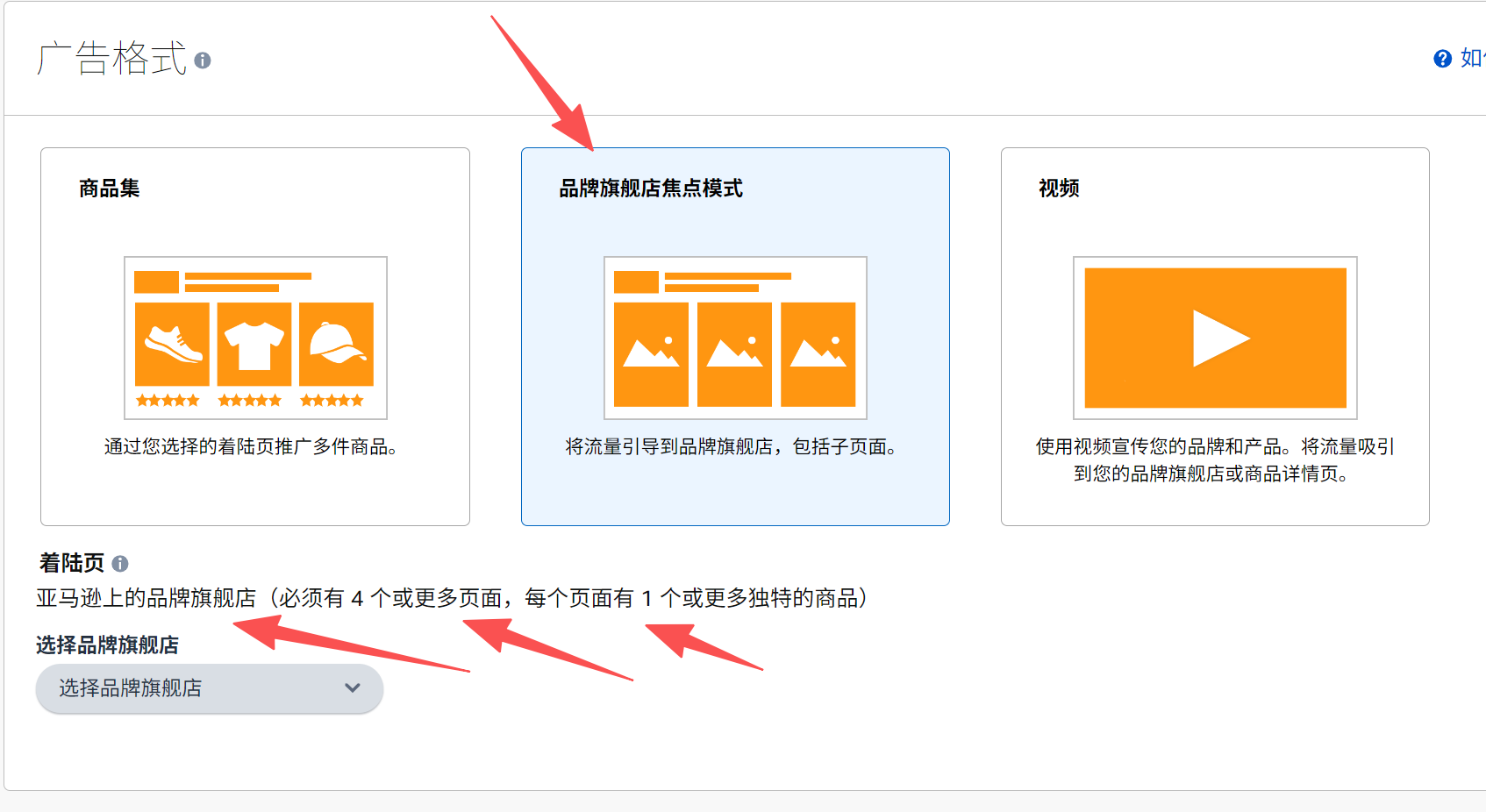The image size is (1486, 812).
Task: Click the info icon beside 广告格式 heading
Action: click(203, 61)
